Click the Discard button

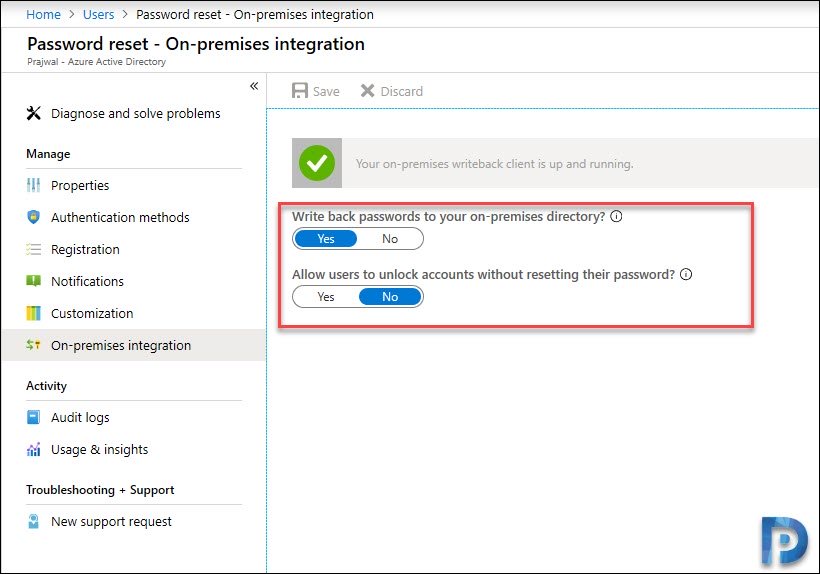pos(392,91)
